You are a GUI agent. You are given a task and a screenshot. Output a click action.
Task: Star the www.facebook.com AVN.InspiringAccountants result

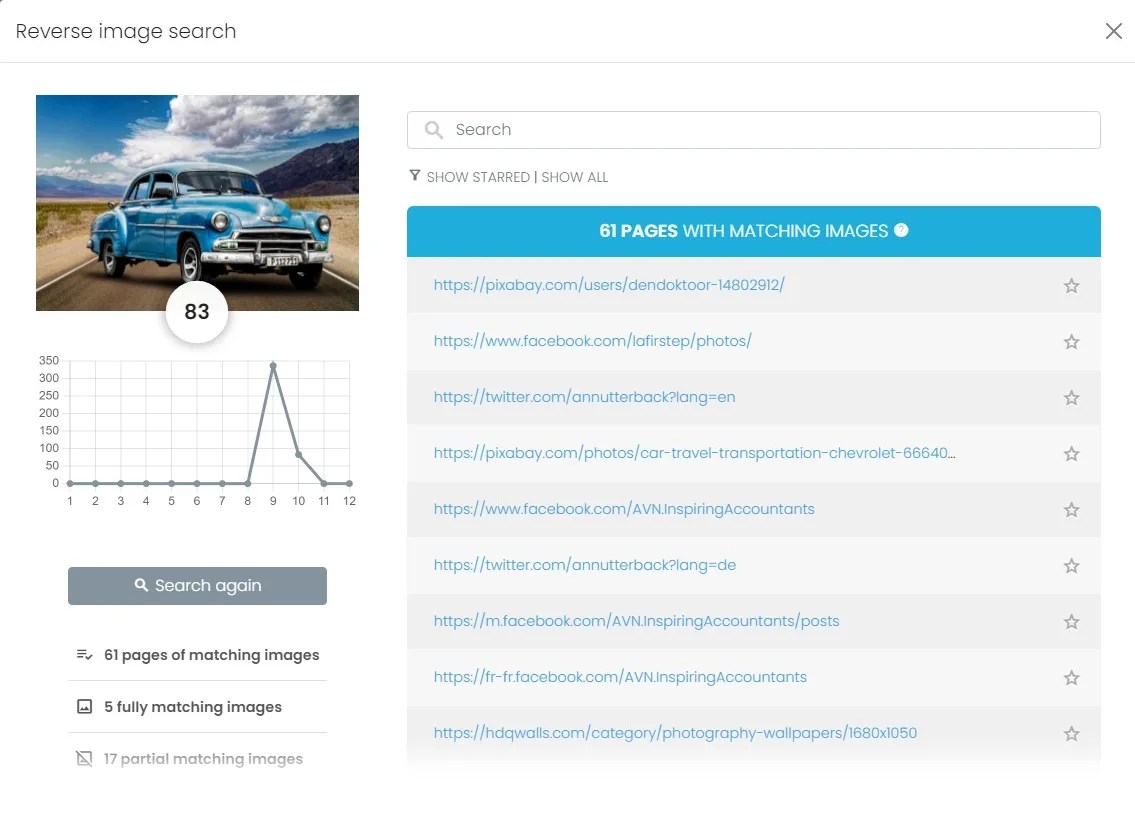click(1071, 510)
